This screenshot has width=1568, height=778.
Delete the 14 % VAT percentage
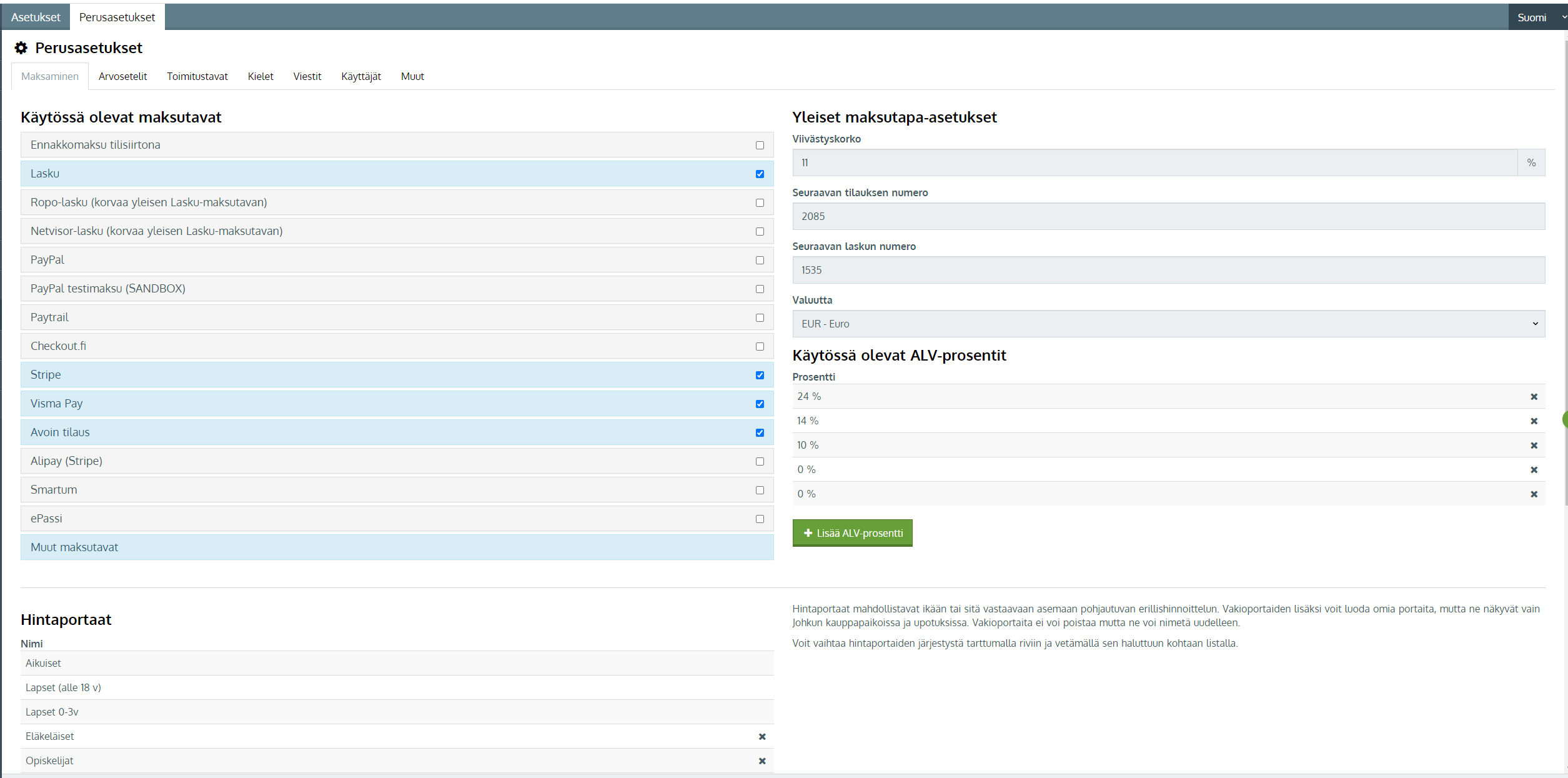(x=1534, y=421)
